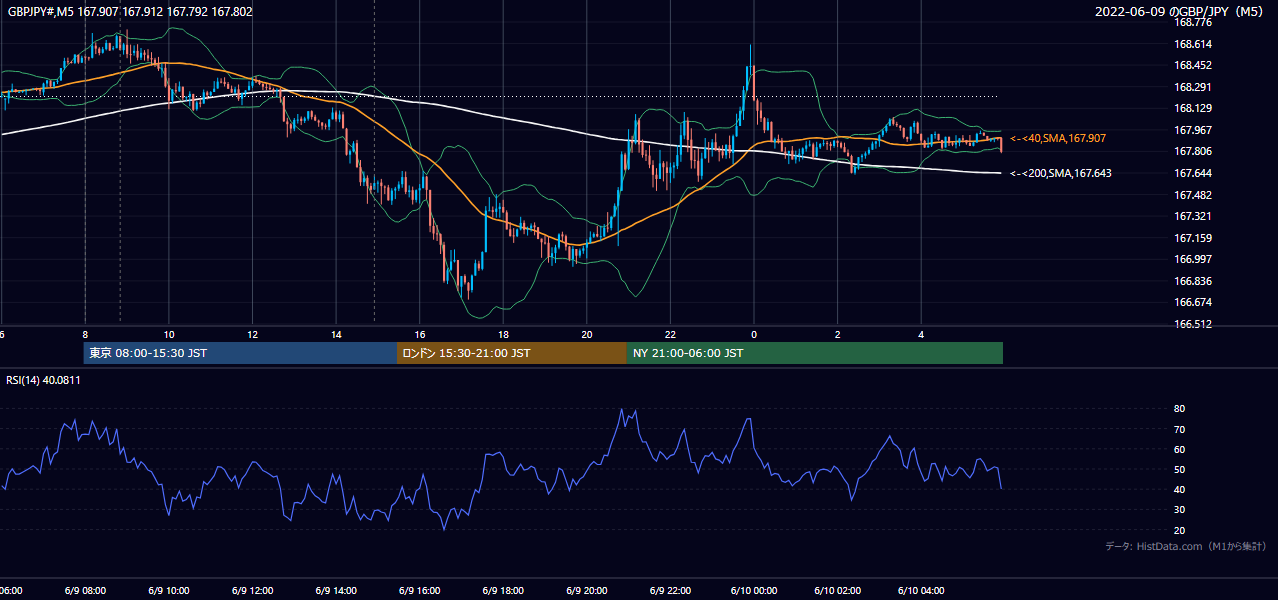Click hour tick 10 on price chart axis

point(169,334)
